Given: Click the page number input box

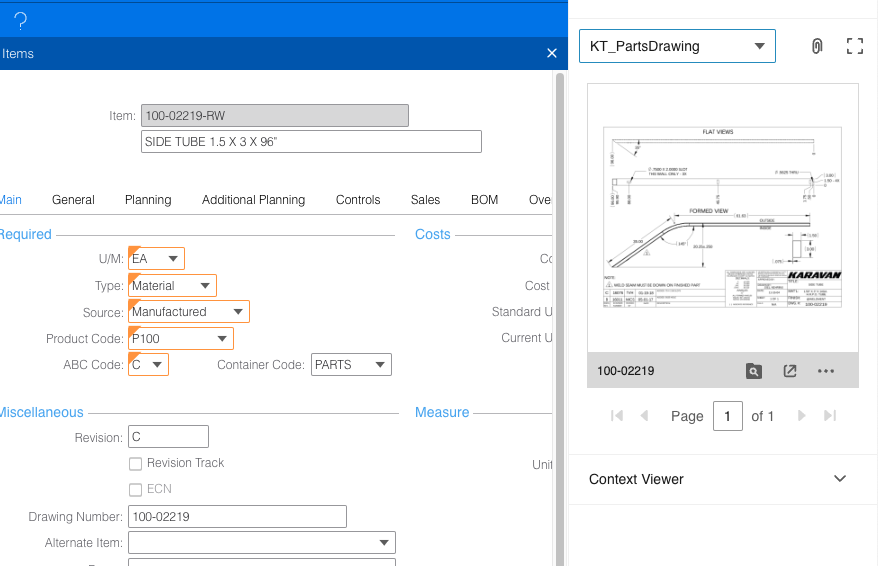Looking at the screenshot, I should pos(727,416).
